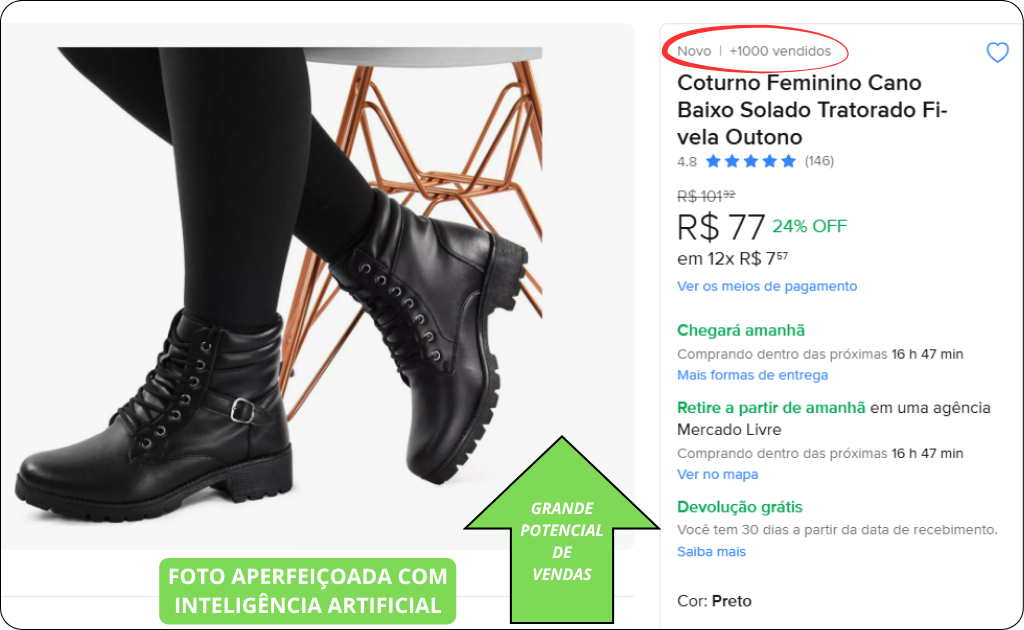Open 'Ver no mapa' link
This screenshot has height=630, width=1024.
[x=717, y=474]
